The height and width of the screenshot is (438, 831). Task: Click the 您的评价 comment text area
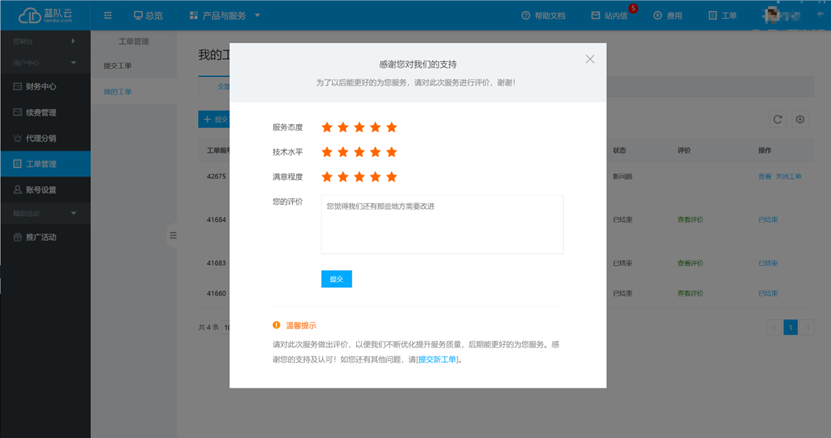point(441,225)
